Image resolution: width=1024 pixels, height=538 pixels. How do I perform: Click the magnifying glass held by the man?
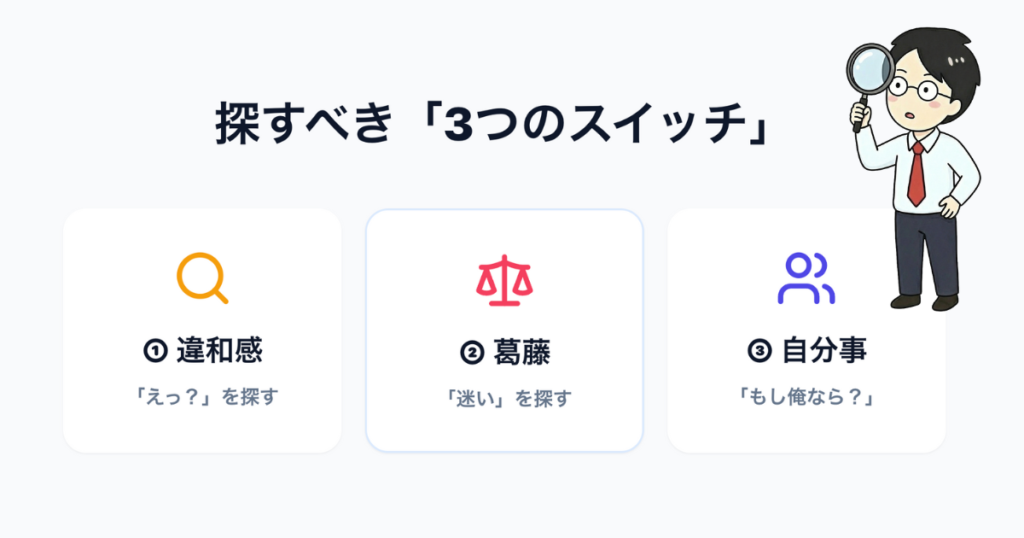coord(870,67)
